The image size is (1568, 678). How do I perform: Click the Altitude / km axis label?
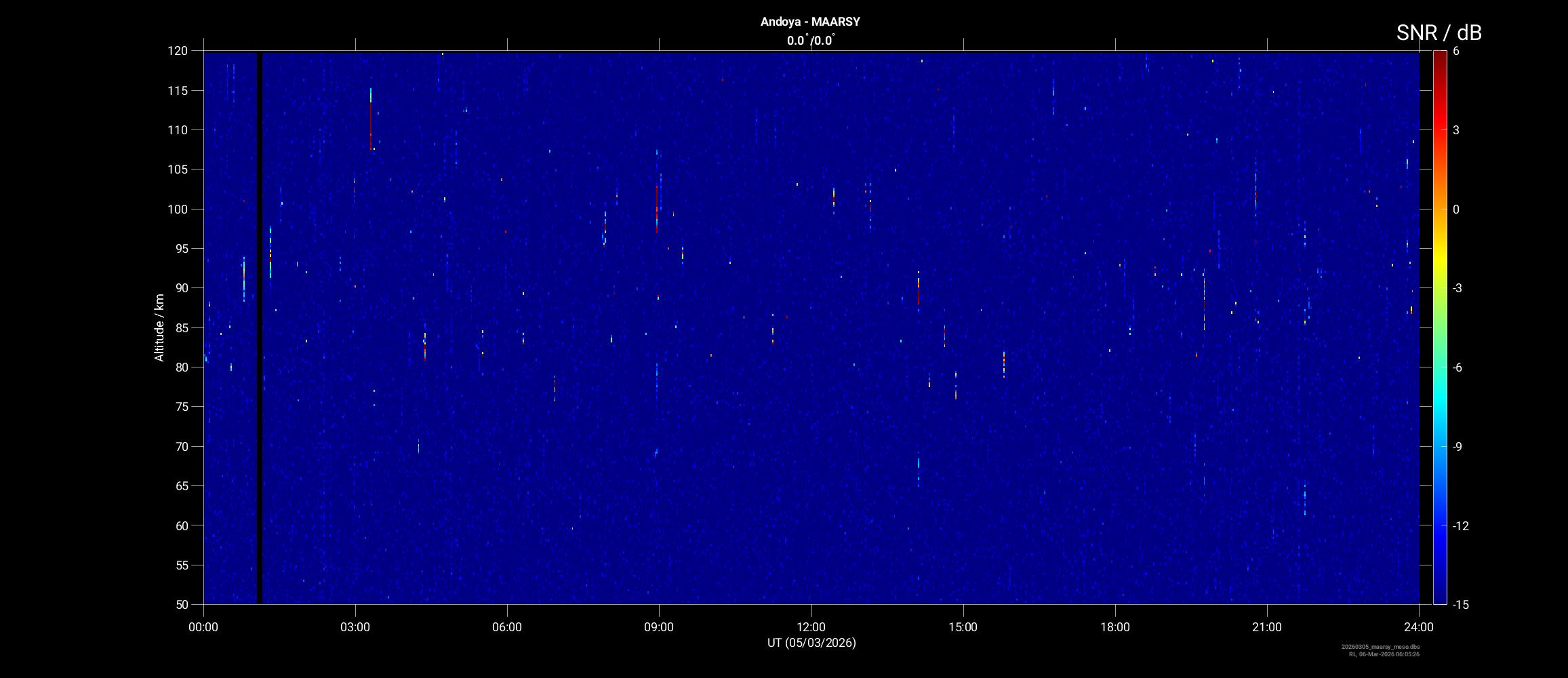159,327
